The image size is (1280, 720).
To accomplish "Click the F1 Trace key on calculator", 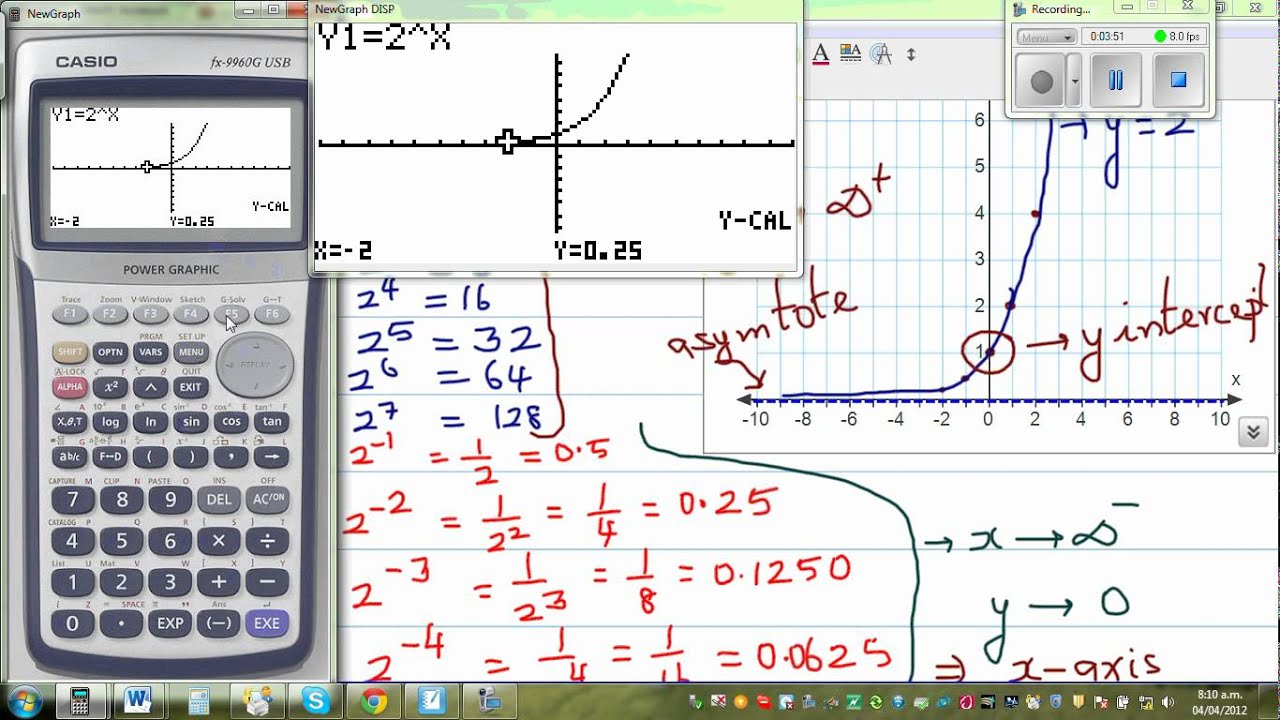I will point(70,314).
